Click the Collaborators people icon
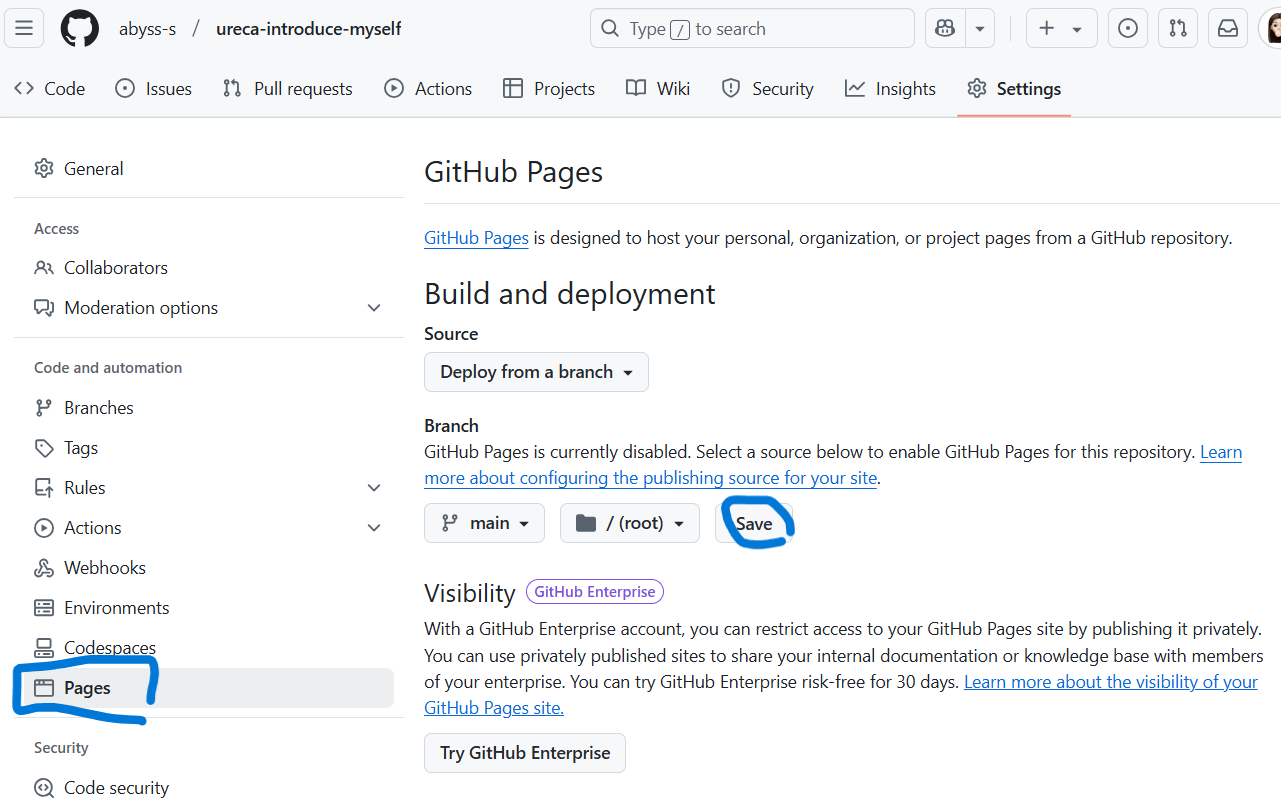This screenshot has width=1281, height=804. coord(43,268)
